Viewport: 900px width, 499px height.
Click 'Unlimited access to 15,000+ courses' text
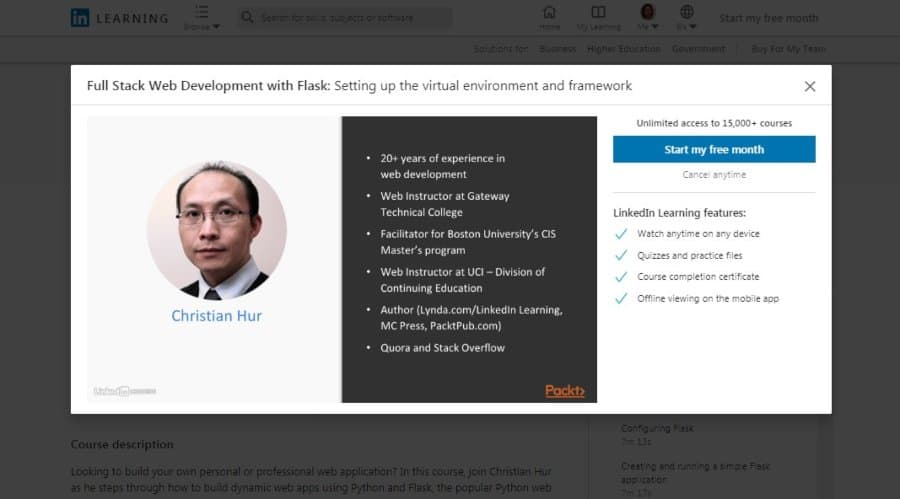pos(714,123)
